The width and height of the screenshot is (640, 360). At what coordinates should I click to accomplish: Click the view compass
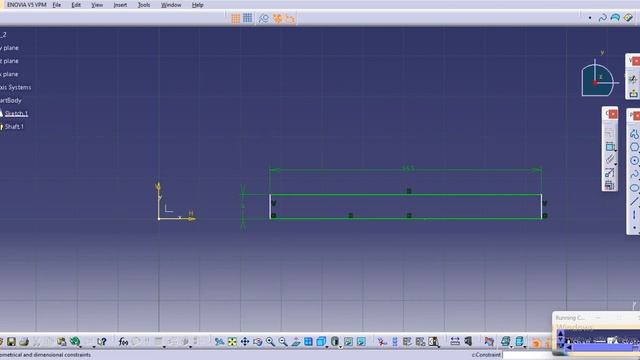tap(597, 80)
